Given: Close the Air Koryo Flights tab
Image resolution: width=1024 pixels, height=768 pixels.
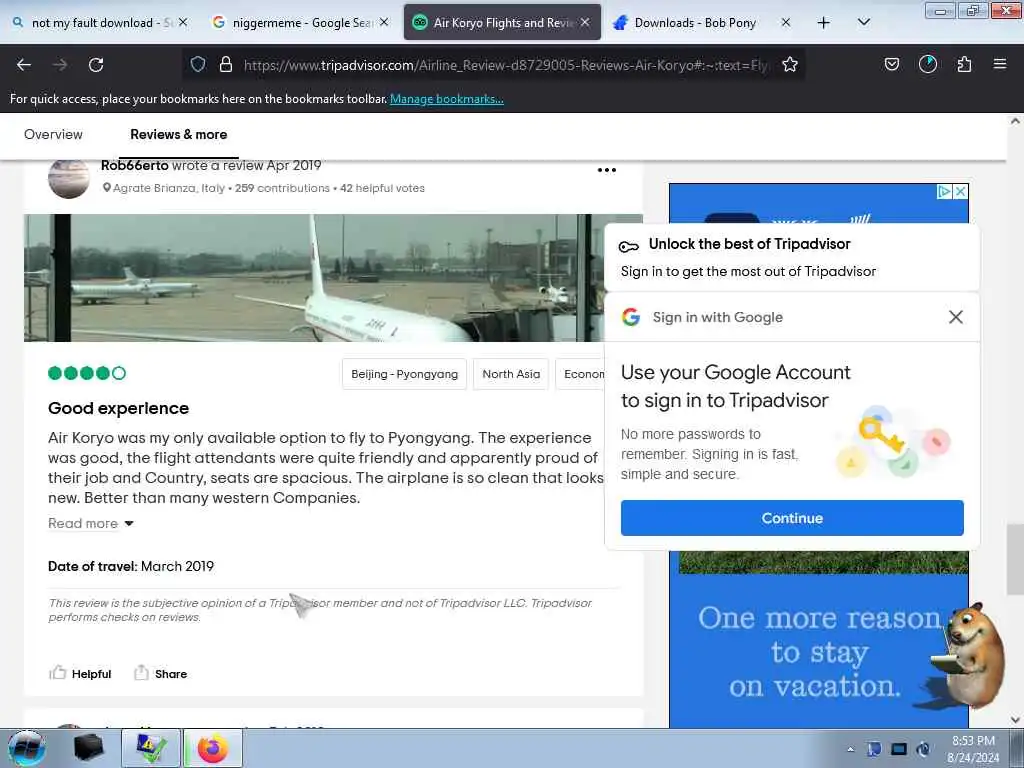Looking at the screenshot, I should (x=585, y=22).
